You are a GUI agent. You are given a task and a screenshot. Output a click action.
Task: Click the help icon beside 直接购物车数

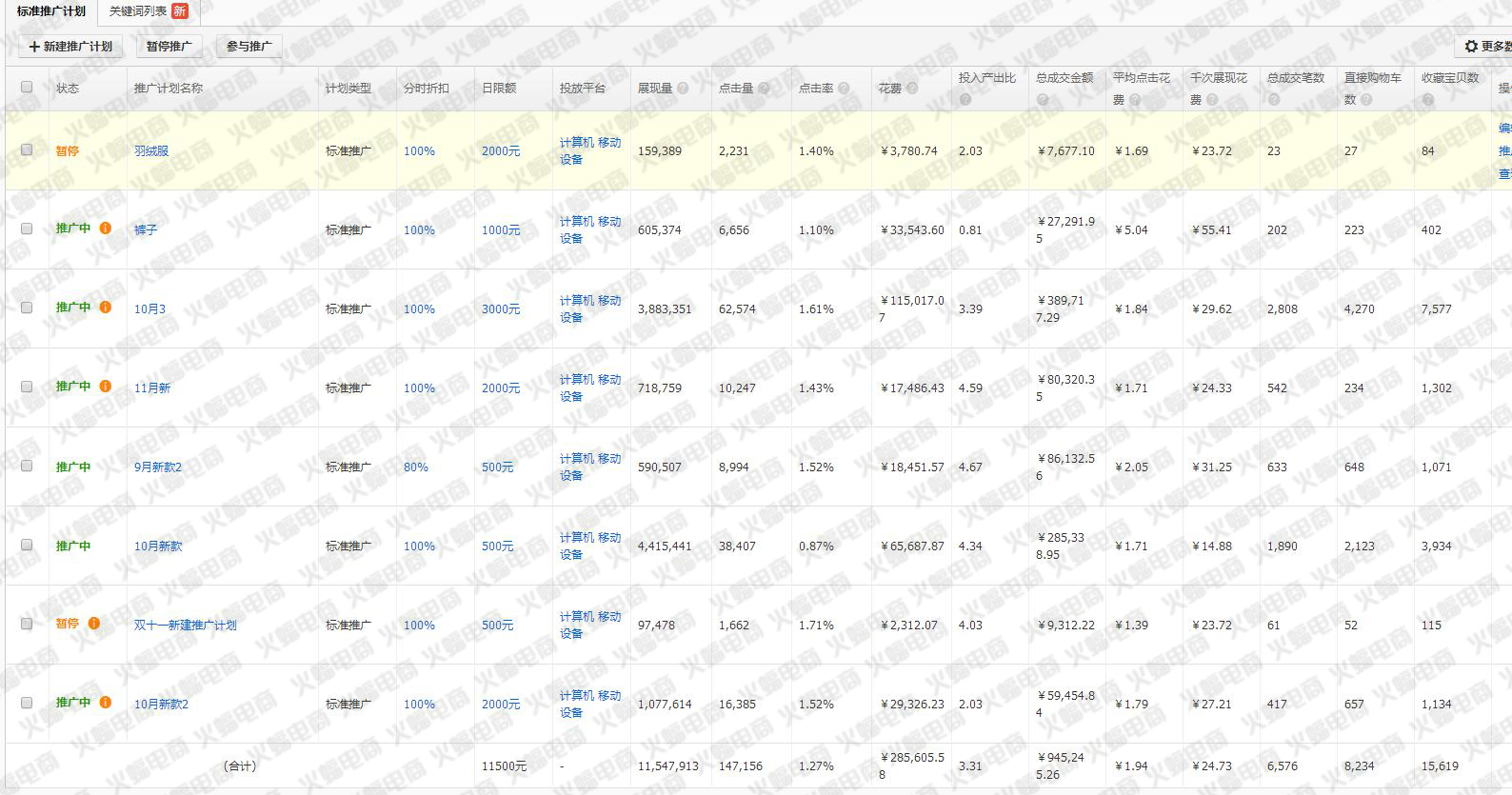click(1366, 99)
